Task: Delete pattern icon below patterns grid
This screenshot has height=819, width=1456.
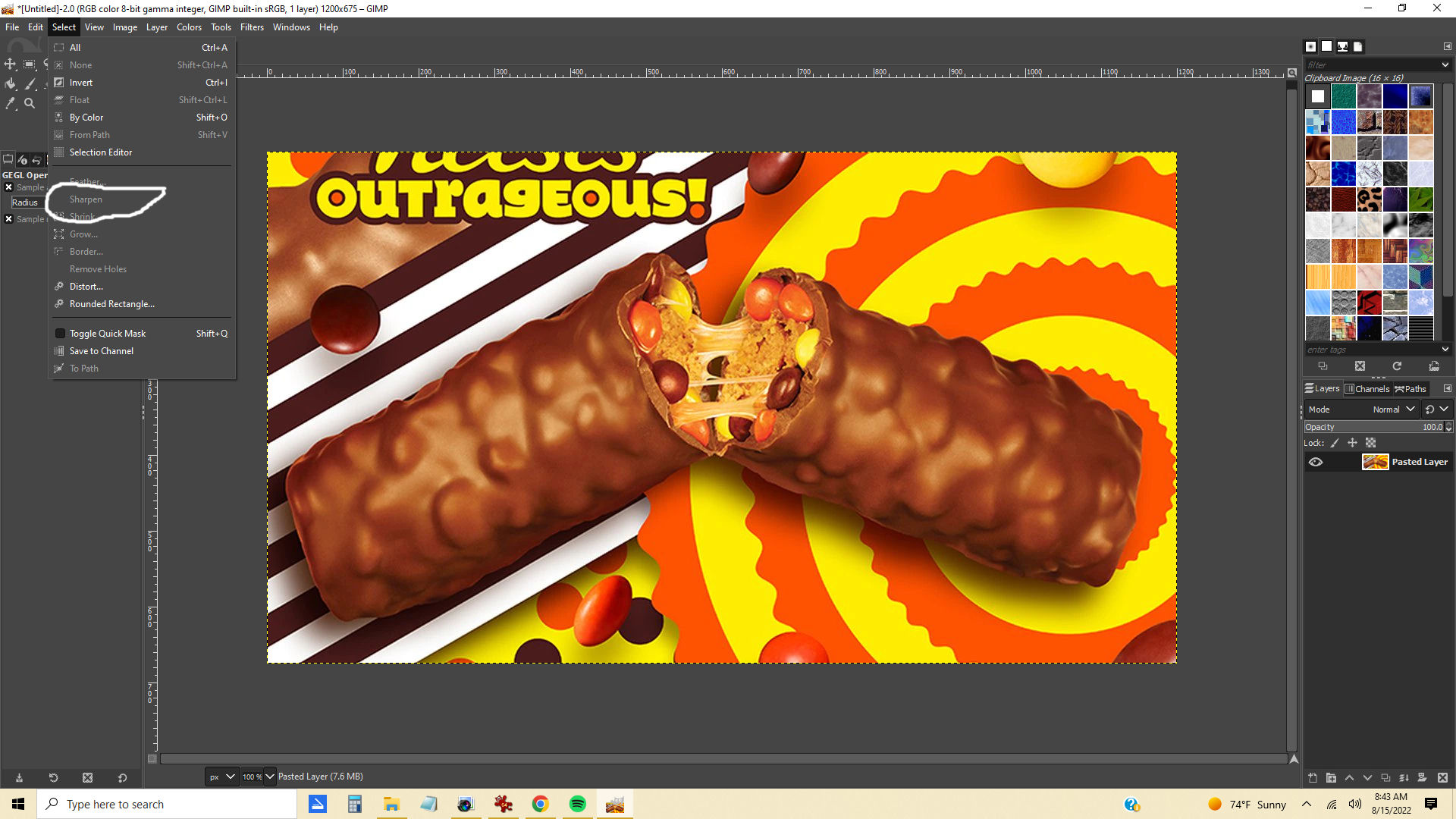Action: 1360,366
